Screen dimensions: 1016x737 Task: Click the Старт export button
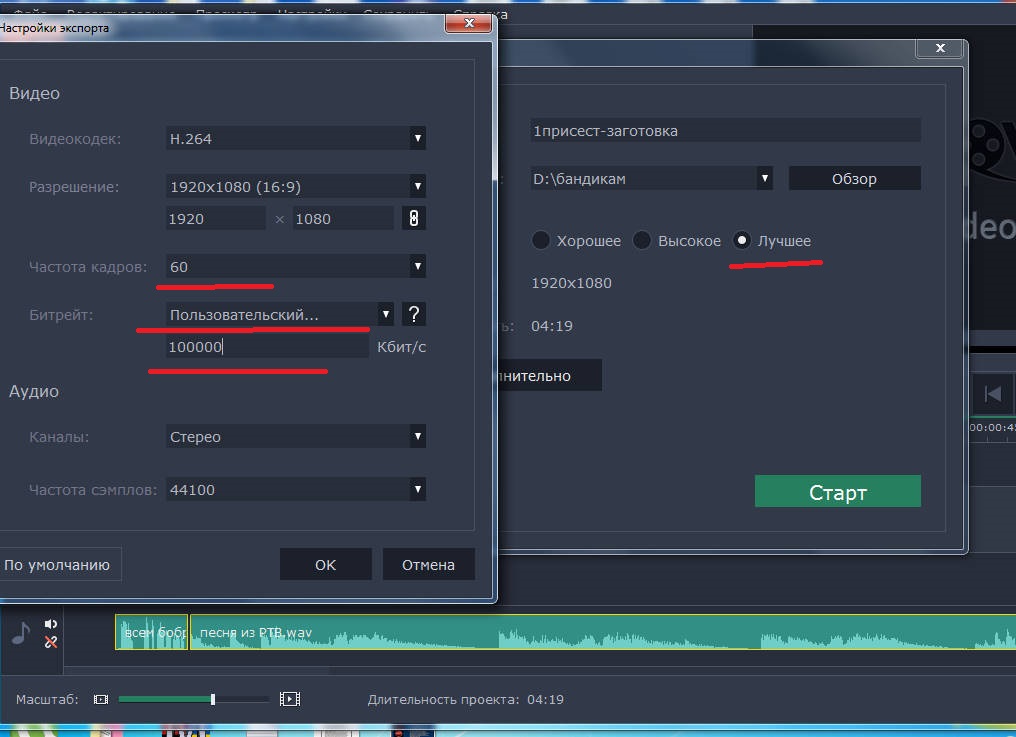point(838,491)
